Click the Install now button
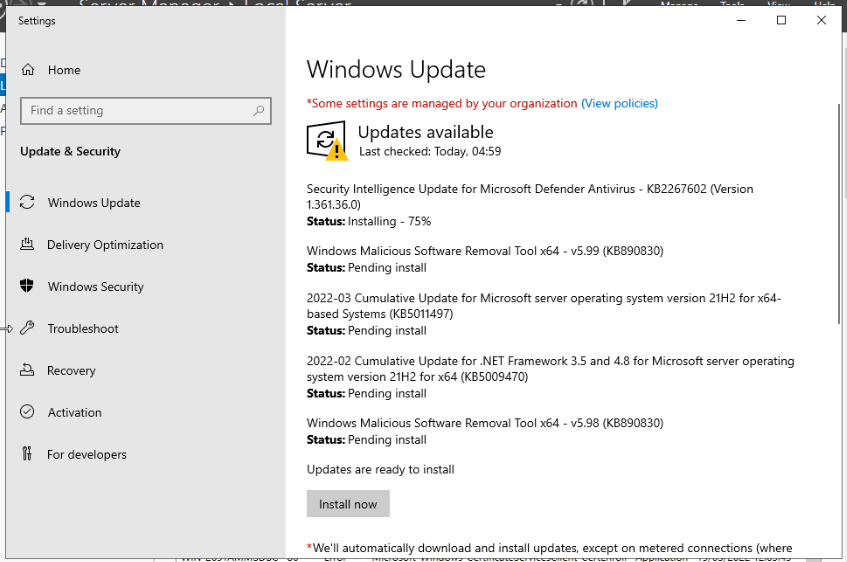 [x=348, y=504]
